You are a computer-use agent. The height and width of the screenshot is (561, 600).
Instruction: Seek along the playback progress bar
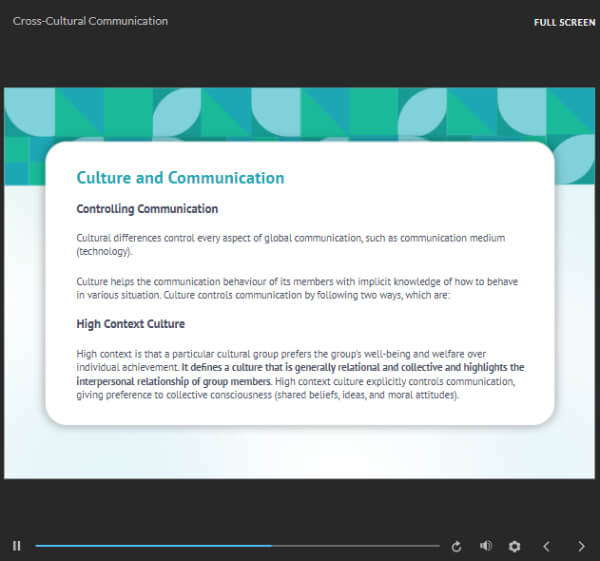click(237, 546)
